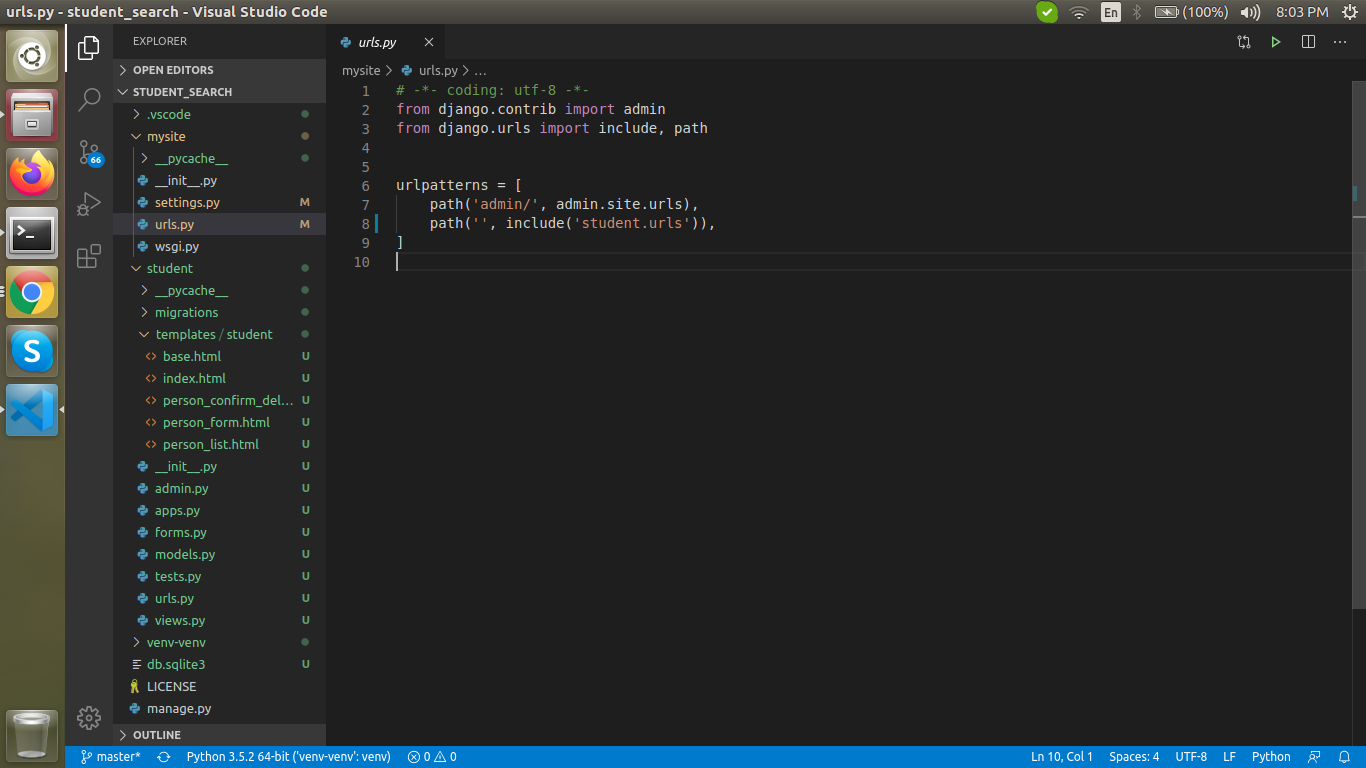Launch Firefox from the Ubuntu dock
The image size is (1366, 768).
[x=32, y=174]
